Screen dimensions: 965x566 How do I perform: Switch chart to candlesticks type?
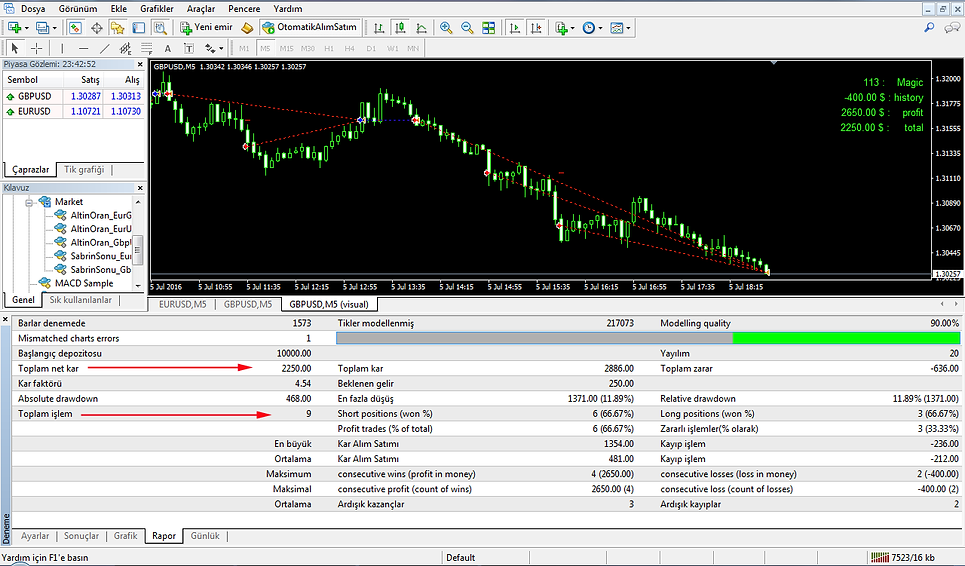coord(400,28)
